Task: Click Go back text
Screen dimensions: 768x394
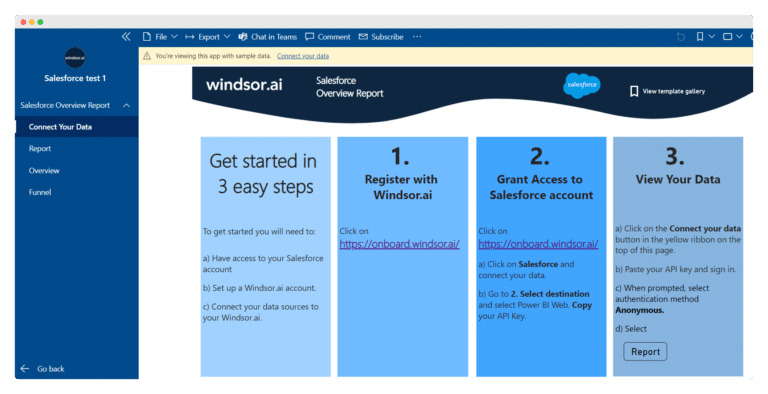Action: [50, 369]
